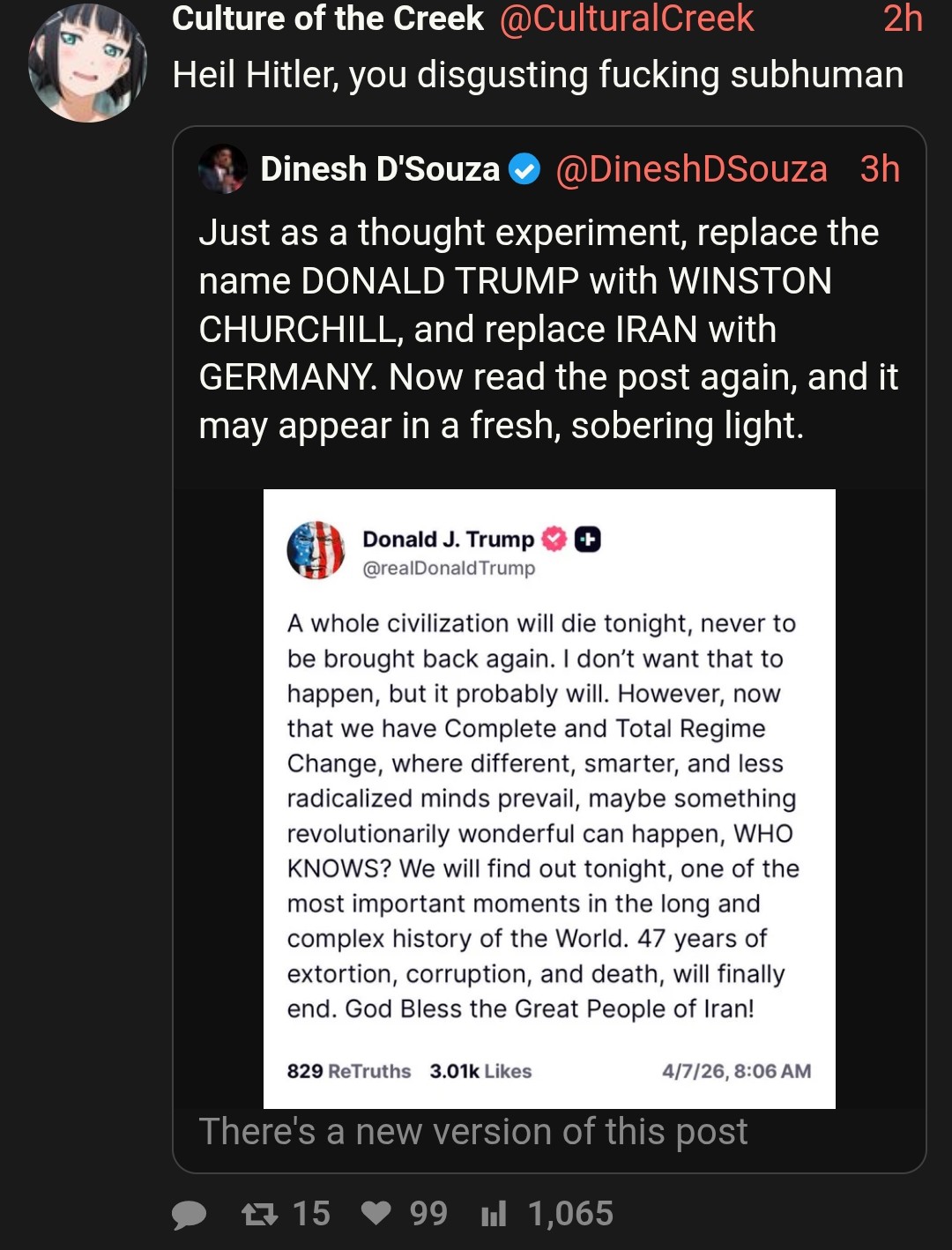
Task: Open the Culture of the Creek profile avatar
Action: [x=87, y=63]
